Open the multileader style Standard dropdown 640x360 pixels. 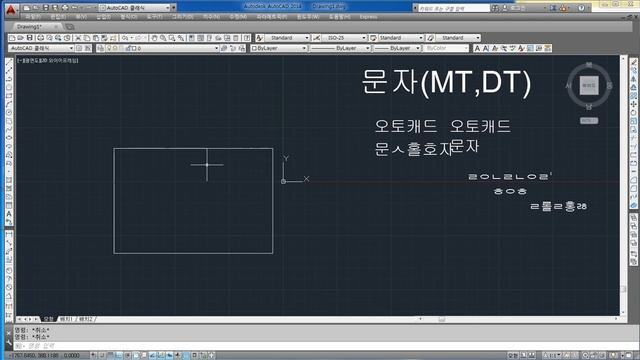pyautogui.click(x=458, y=38)
